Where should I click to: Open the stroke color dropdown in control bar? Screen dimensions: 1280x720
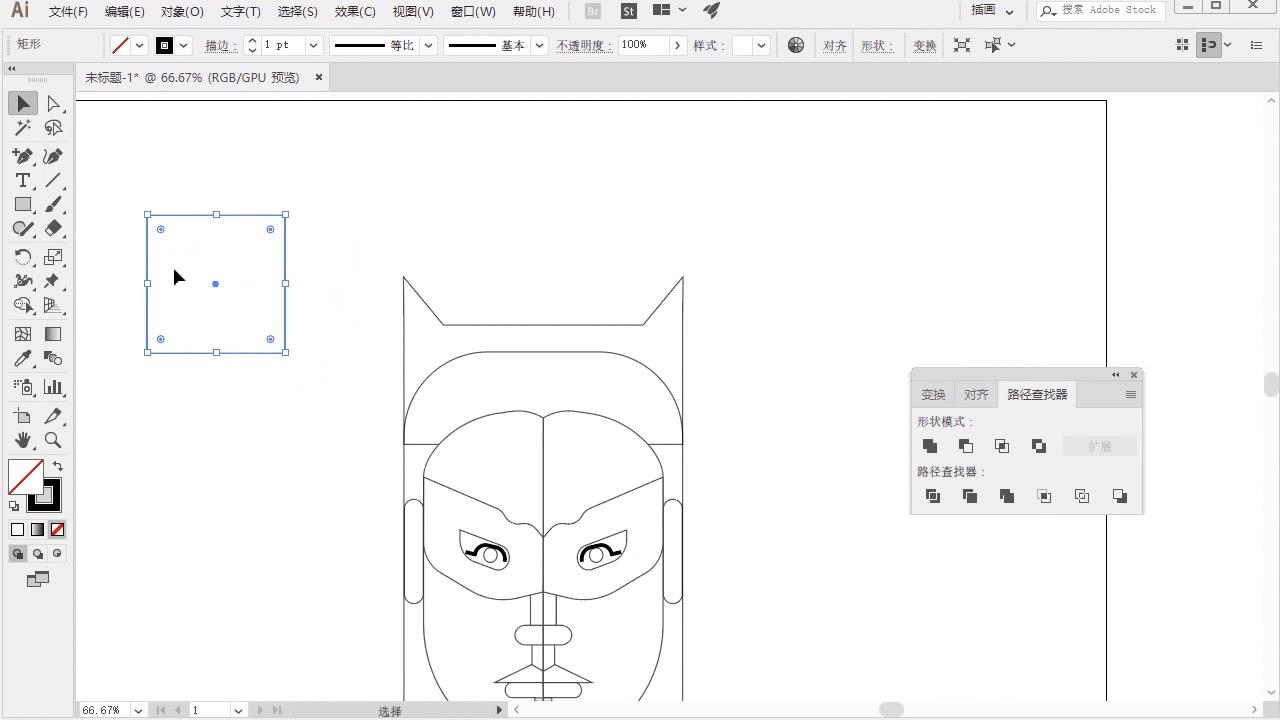click(x=183, y=45)
